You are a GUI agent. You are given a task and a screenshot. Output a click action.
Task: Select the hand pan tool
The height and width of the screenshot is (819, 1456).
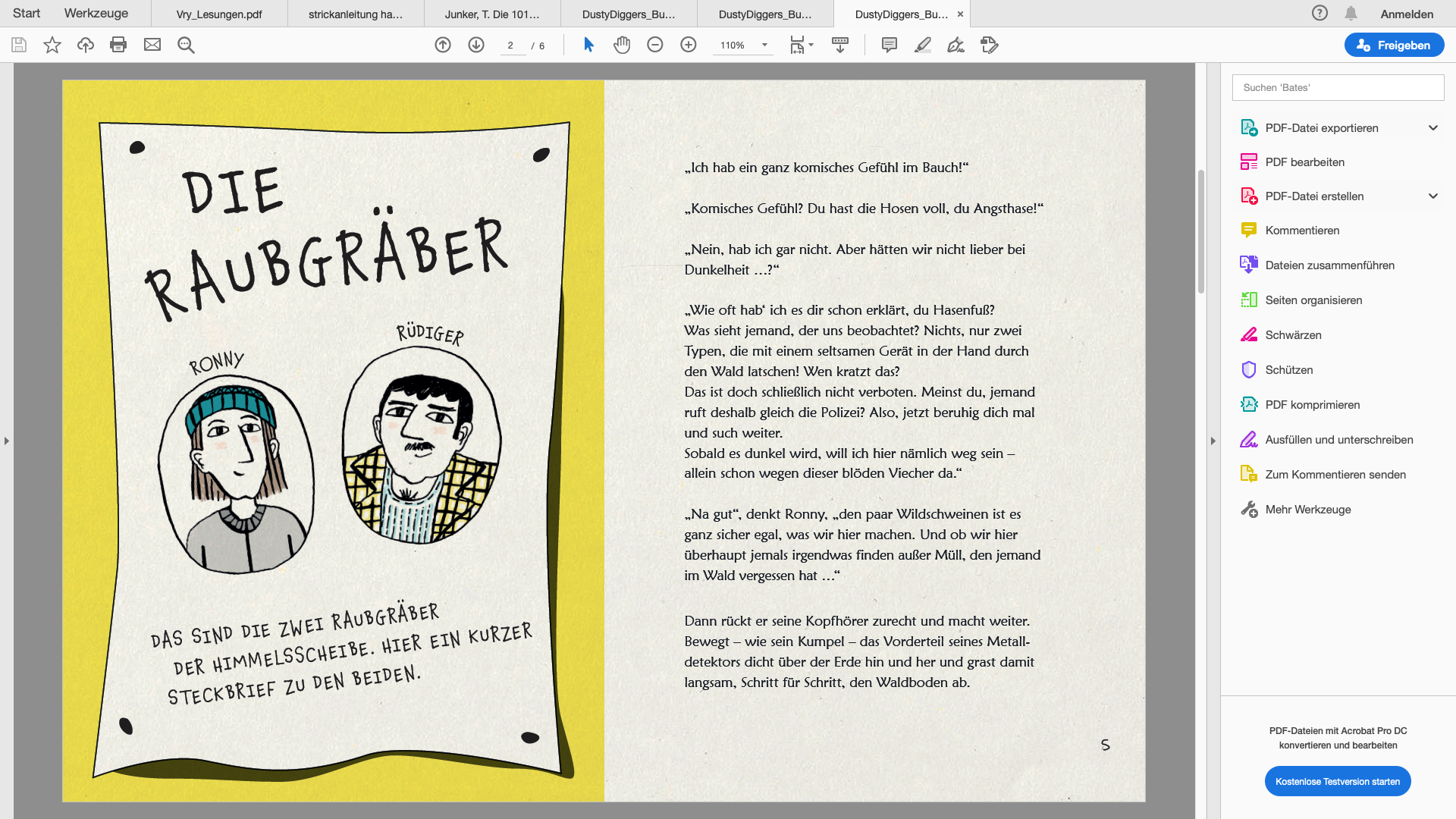[622, 45]
